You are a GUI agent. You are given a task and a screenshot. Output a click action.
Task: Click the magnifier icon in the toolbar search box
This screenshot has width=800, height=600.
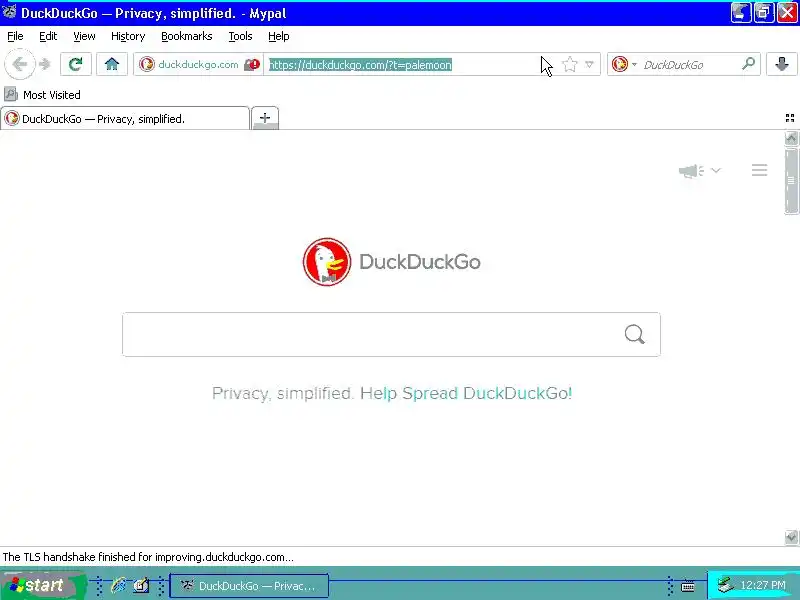coord(748,64)
